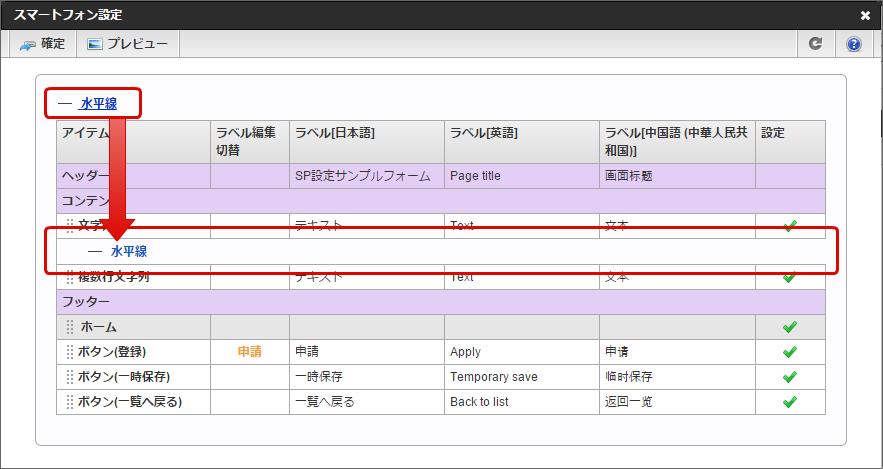Open help with the question mark icon
This screenshot has height=469, width=883.
853,44
